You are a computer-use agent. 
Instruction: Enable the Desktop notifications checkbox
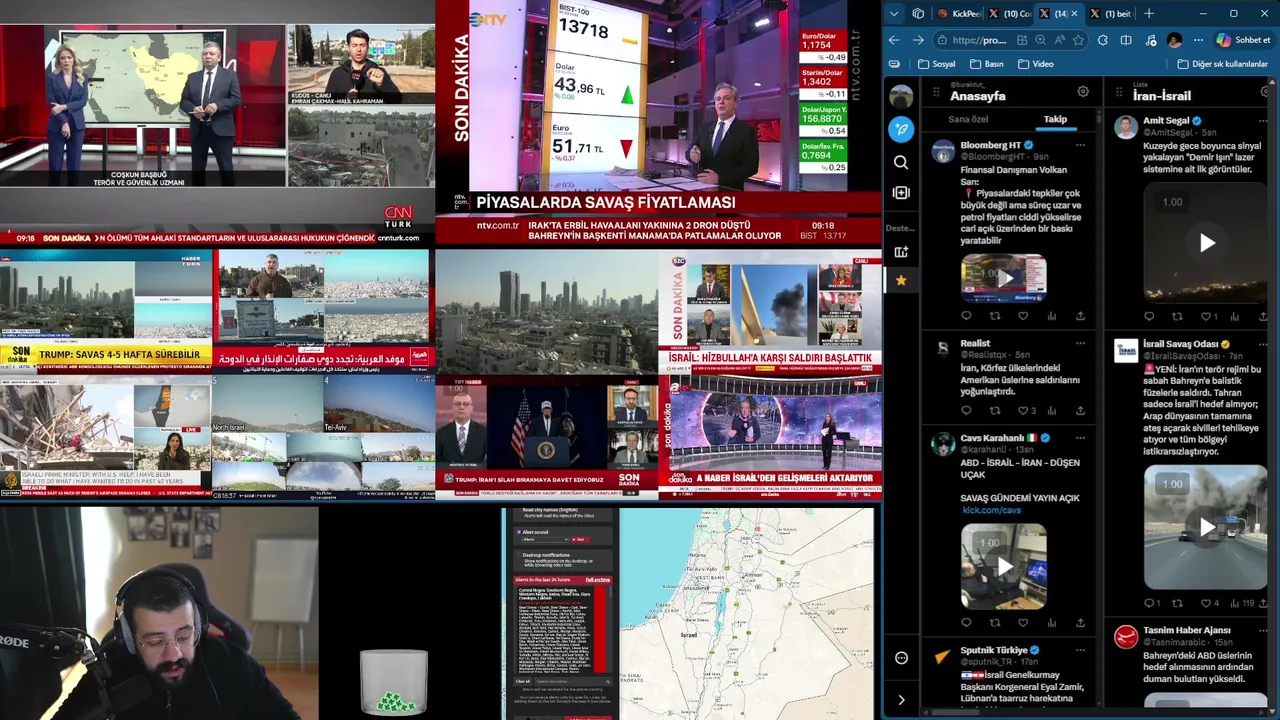coord(519,556)
